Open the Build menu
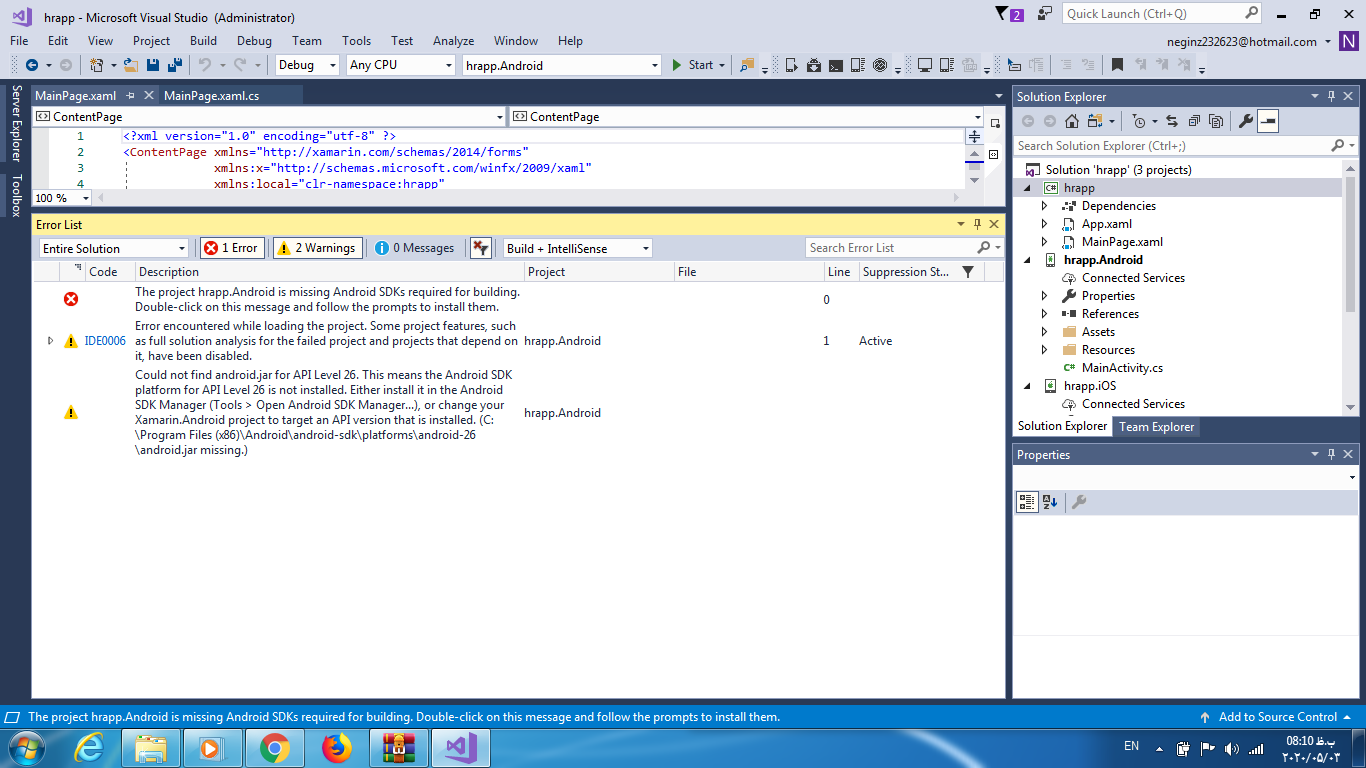Screen dimensions: 1366x768 pyautogui.click(x=203, y=41)
